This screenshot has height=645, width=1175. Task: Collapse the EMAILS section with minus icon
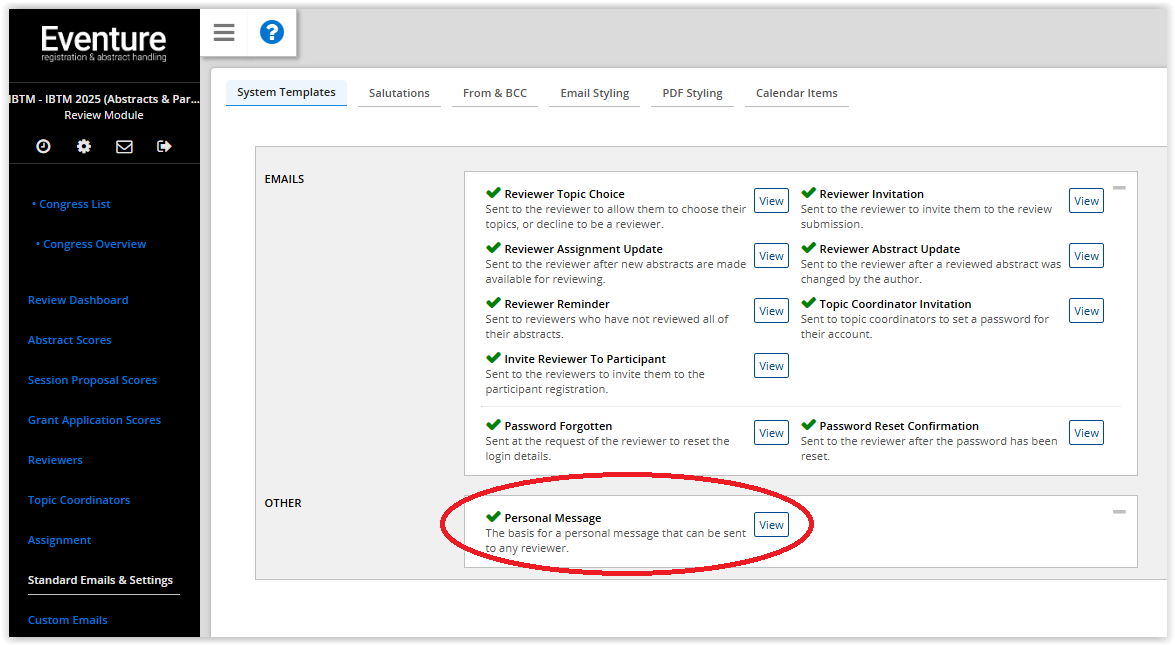click(1119, 188)
